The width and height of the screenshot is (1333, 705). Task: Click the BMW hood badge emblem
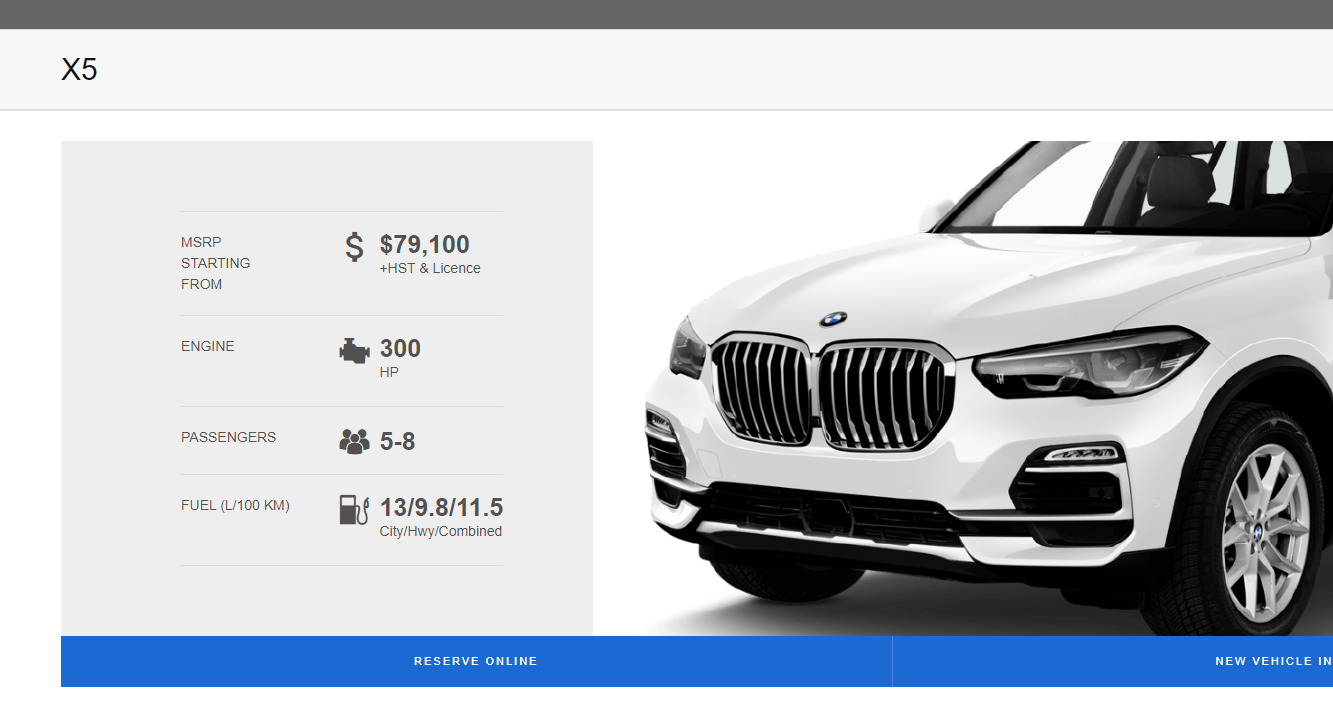[x=833, y=319]
